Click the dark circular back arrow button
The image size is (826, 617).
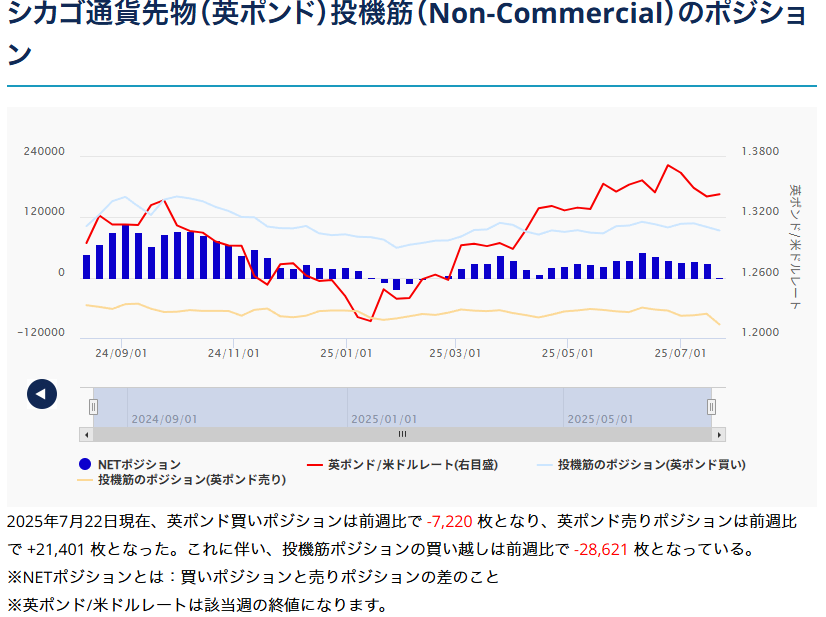[41, 394]
